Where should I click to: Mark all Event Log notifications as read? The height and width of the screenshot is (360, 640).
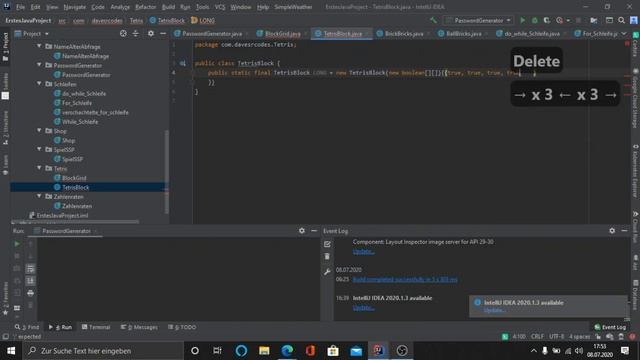coord(327,244)
